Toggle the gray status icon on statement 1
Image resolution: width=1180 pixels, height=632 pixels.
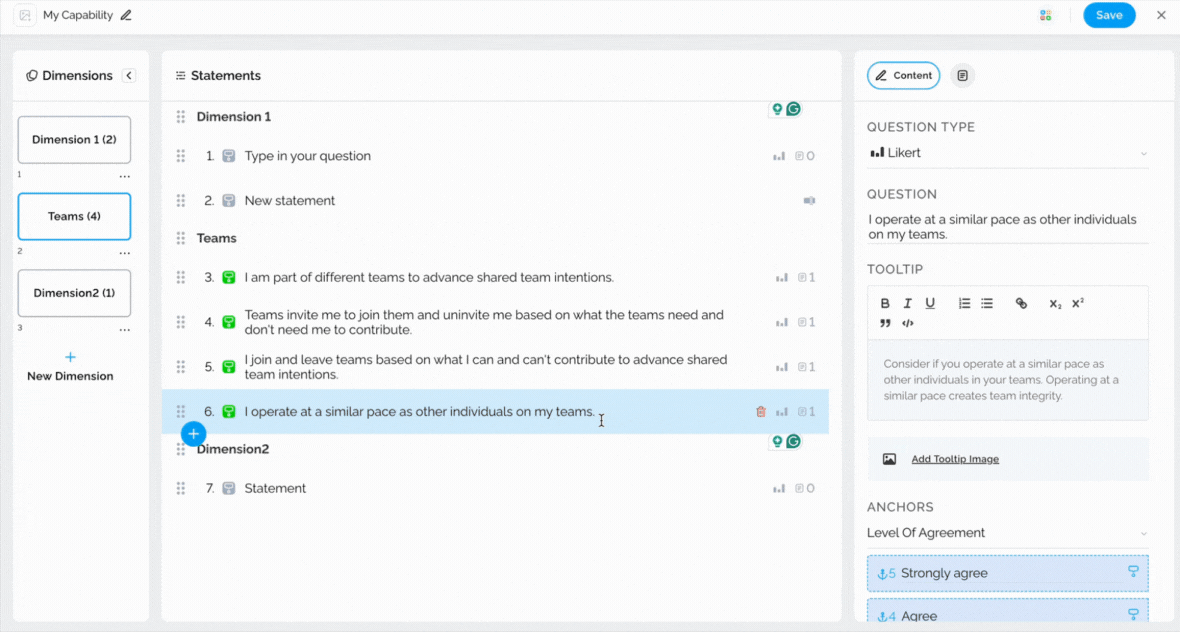(x=229, y=156)
